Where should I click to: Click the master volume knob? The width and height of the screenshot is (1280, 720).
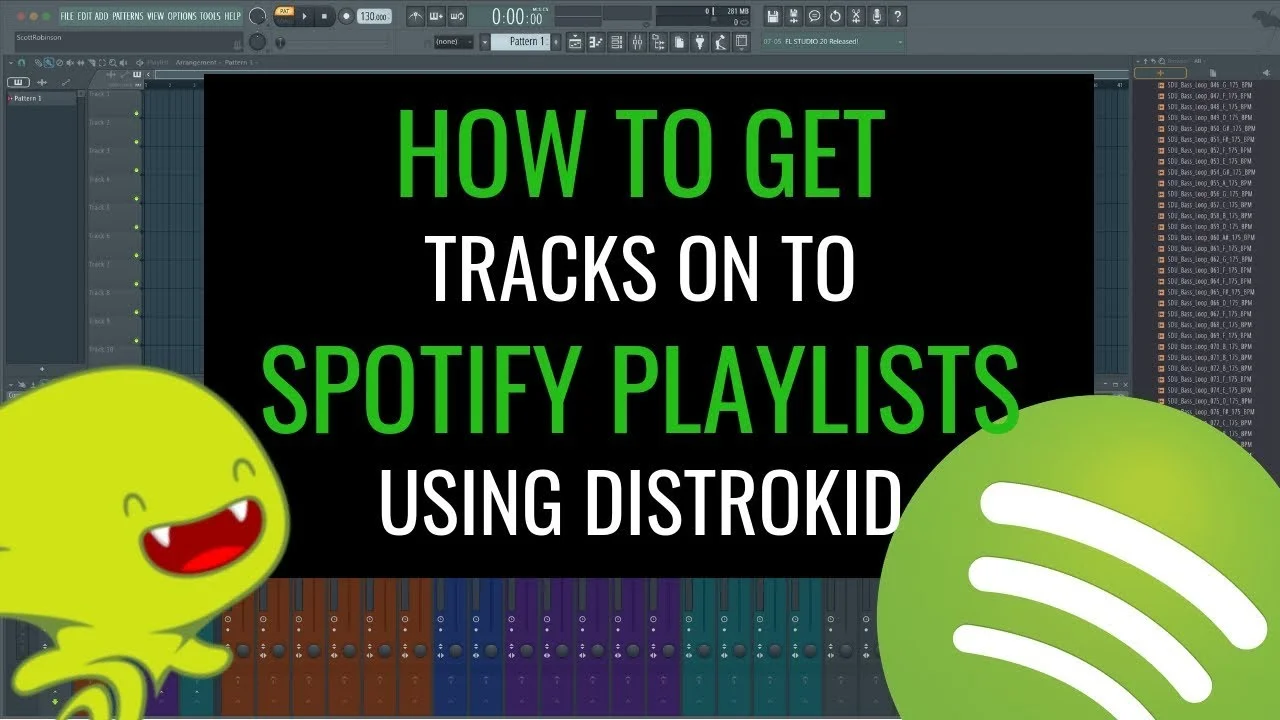coord(258,16)
